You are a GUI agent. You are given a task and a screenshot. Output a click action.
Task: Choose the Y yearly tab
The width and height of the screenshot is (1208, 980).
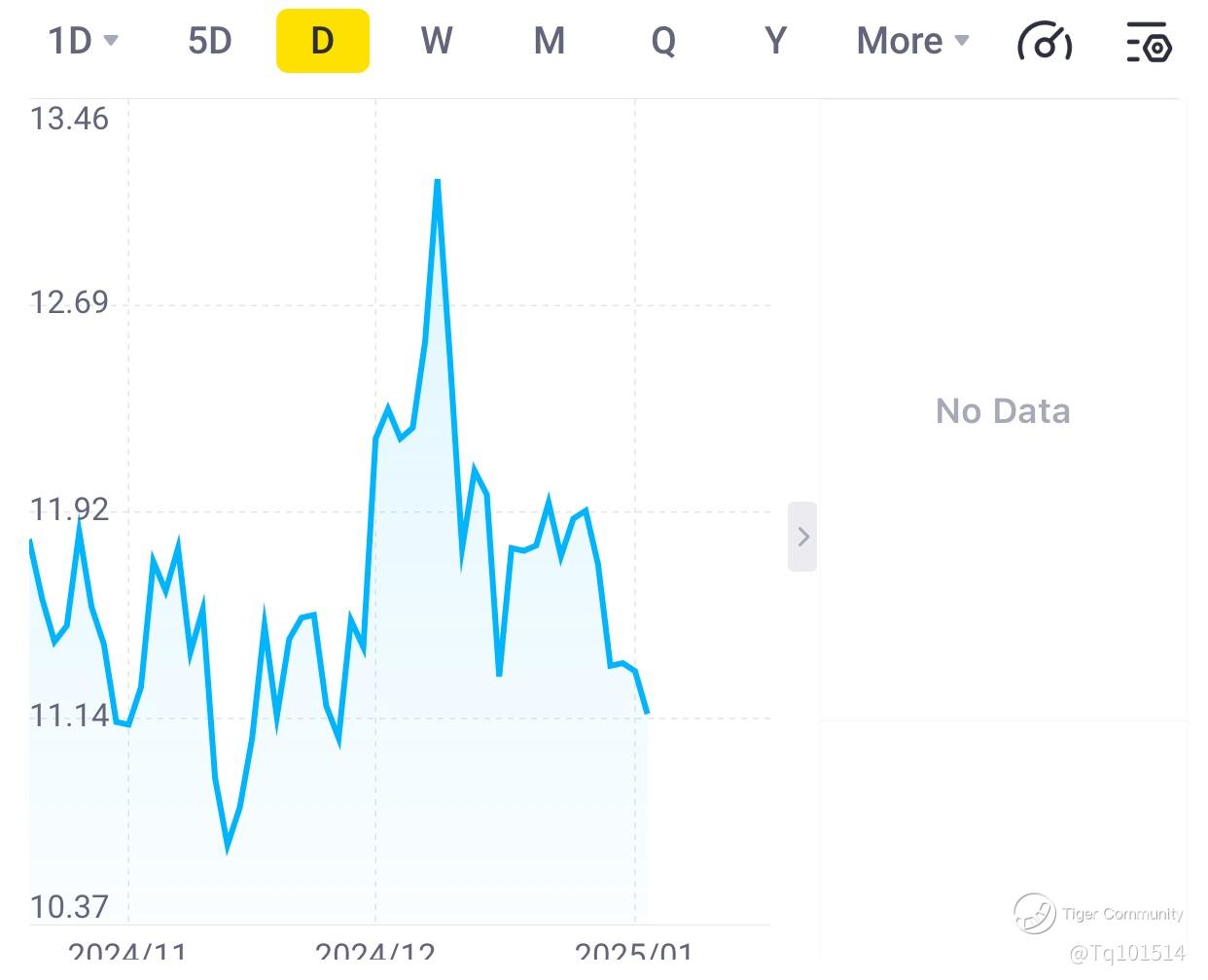click(775, 41)
